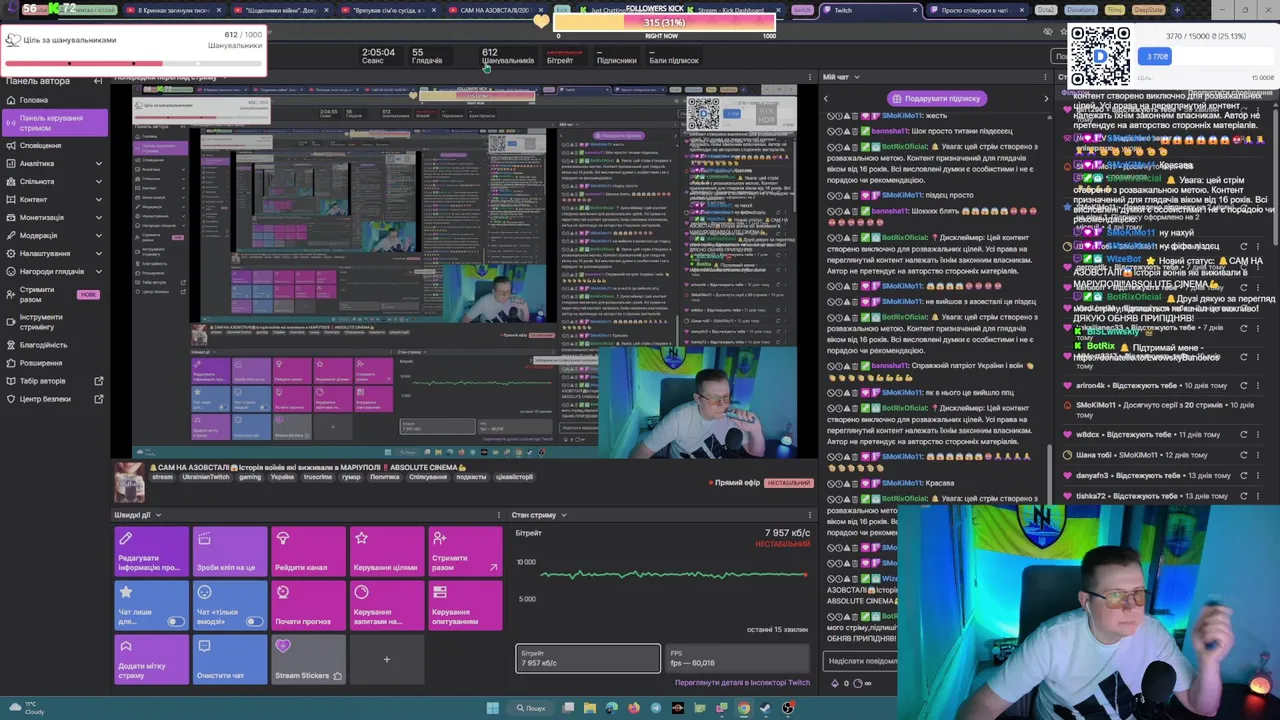Screen dimensions: 1280x720
Task: Open Головна in the creator sidebar
Action: [33, 100]
